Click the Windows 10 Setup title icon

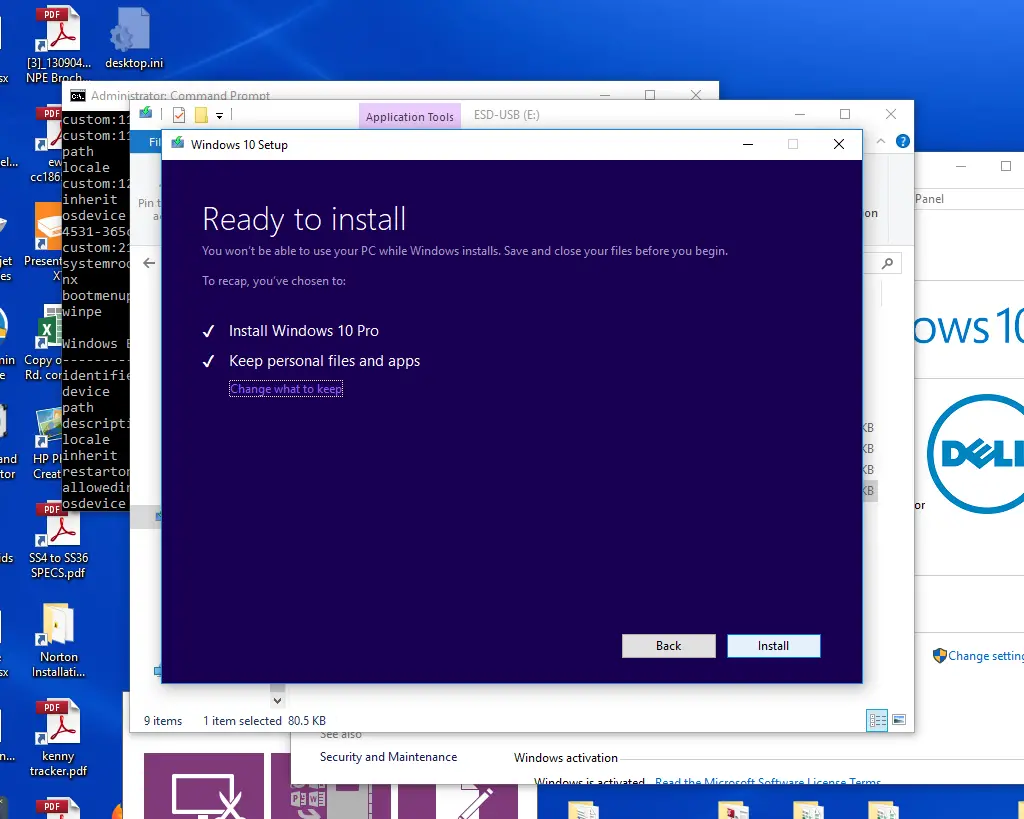[x=178, y=144]
